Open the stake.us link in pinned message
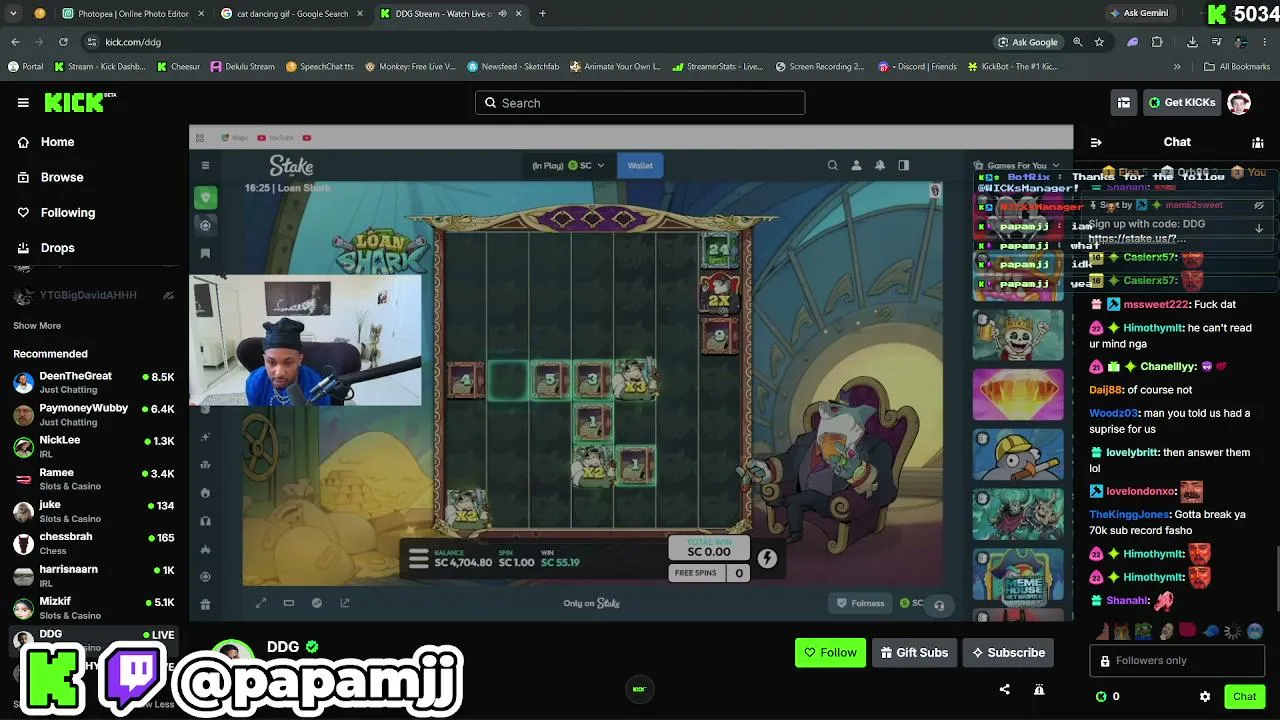 1137,238
